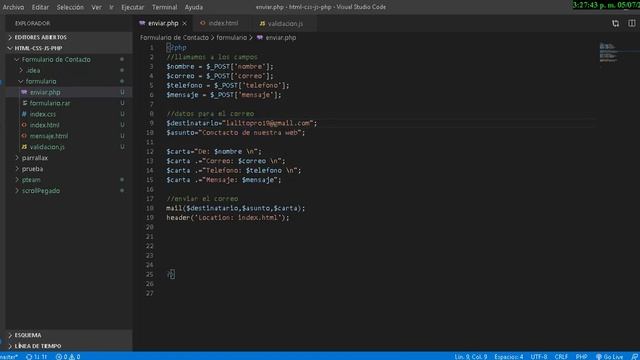640x360 pixels.
Task: Click line number 9 in the gutter
Action: pos(152,123)
